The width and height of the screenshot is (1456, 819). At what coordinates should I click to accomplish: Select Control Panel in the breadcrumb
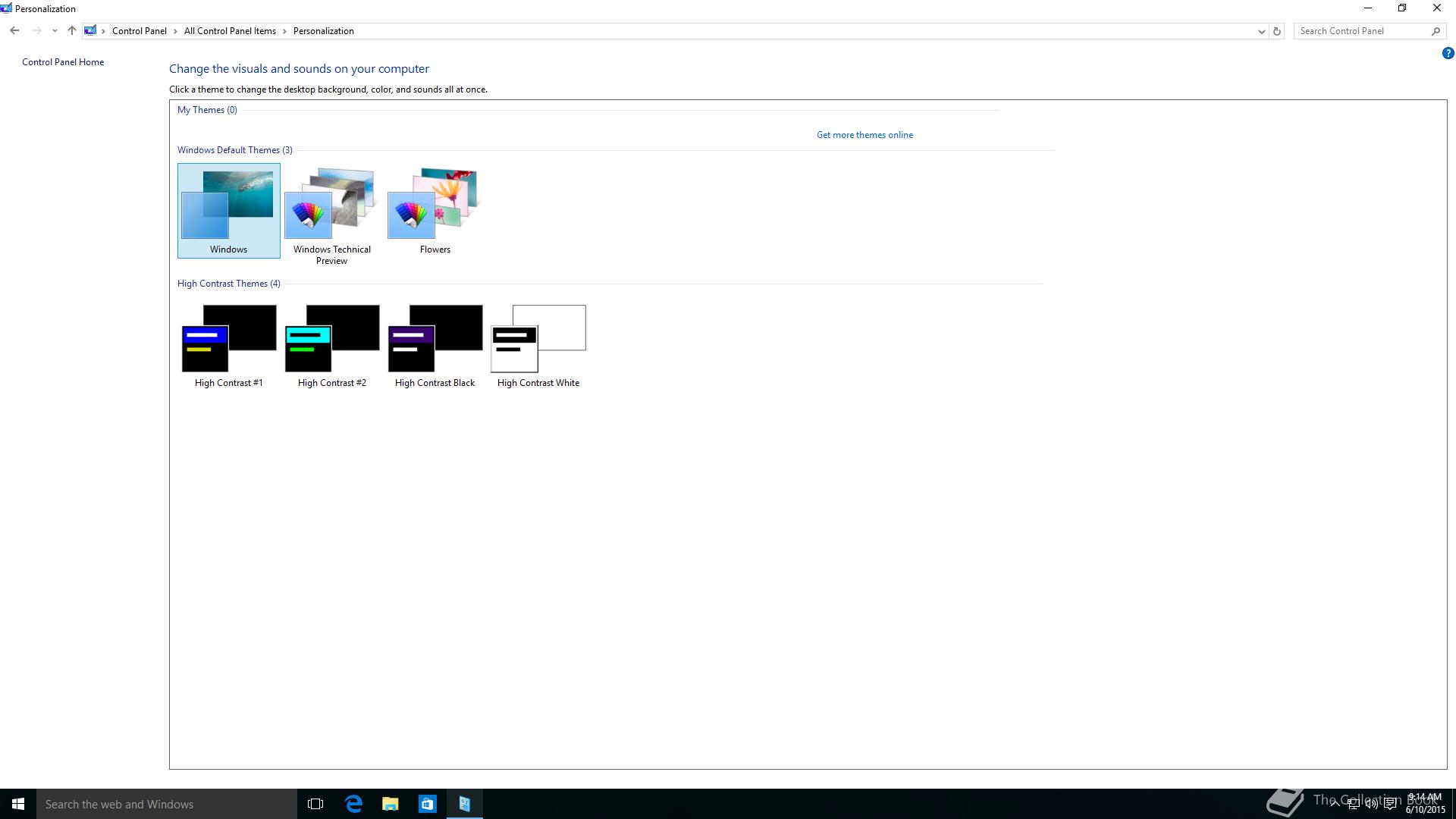pyautogui.click(x=140, y=31)
